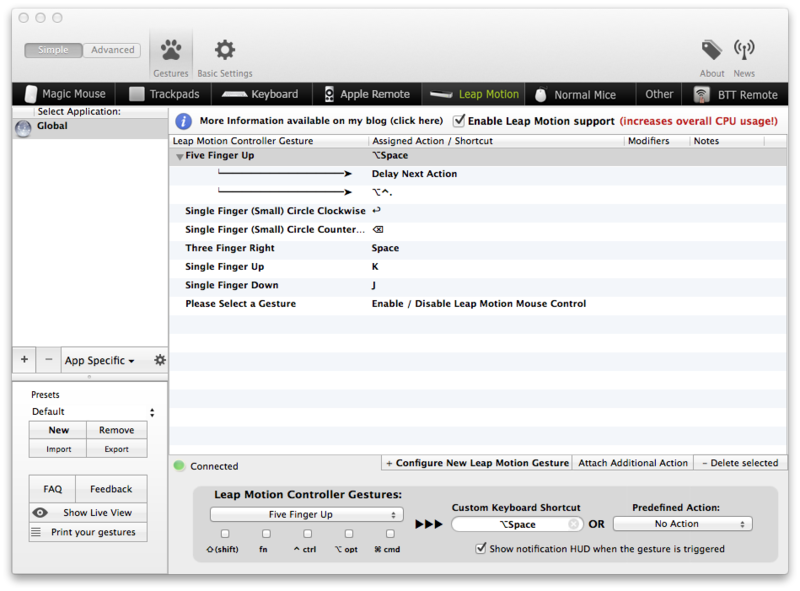Toggle the cmd modifier checkbox
The height and width of the screenshot is (591, 800).
(x=390, y=533)
